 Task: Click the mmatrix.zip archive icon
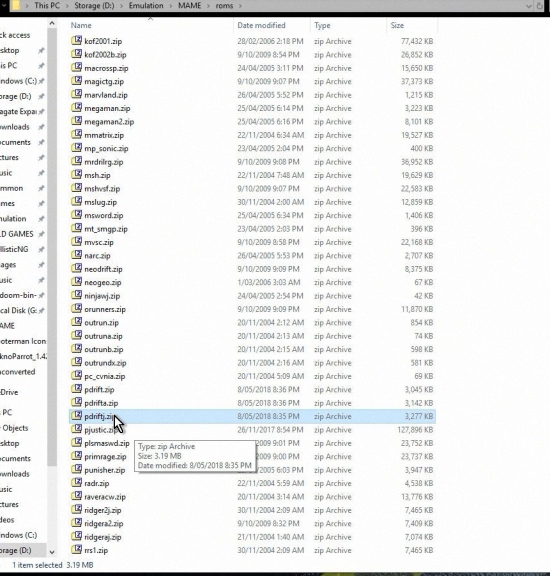click(x=76, y=134)
